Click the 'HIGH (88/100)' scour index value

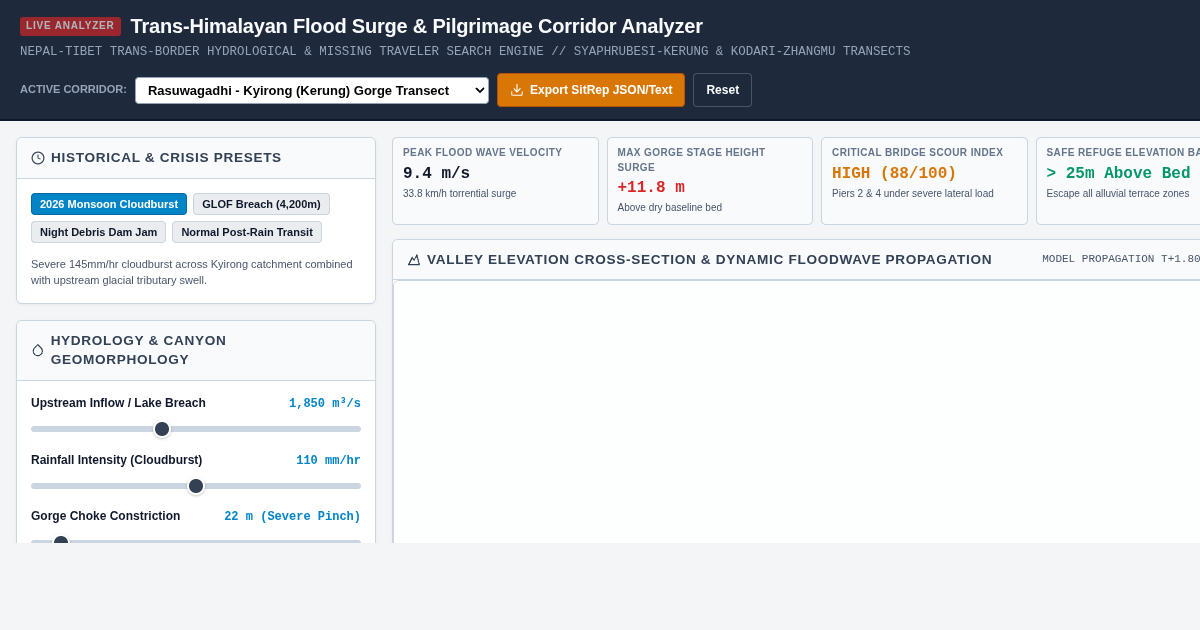tap(894, 173)
